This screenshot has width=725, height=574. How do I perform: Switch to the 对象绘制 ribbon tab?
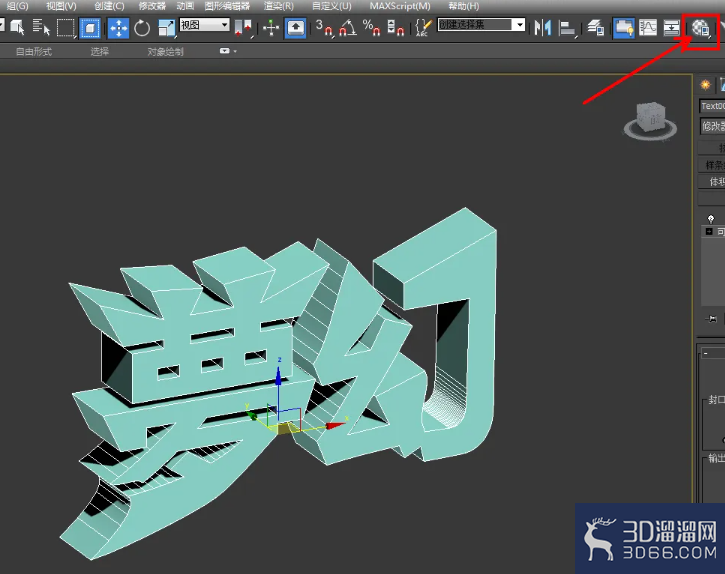pyautogui.click(x=166, y=51)
